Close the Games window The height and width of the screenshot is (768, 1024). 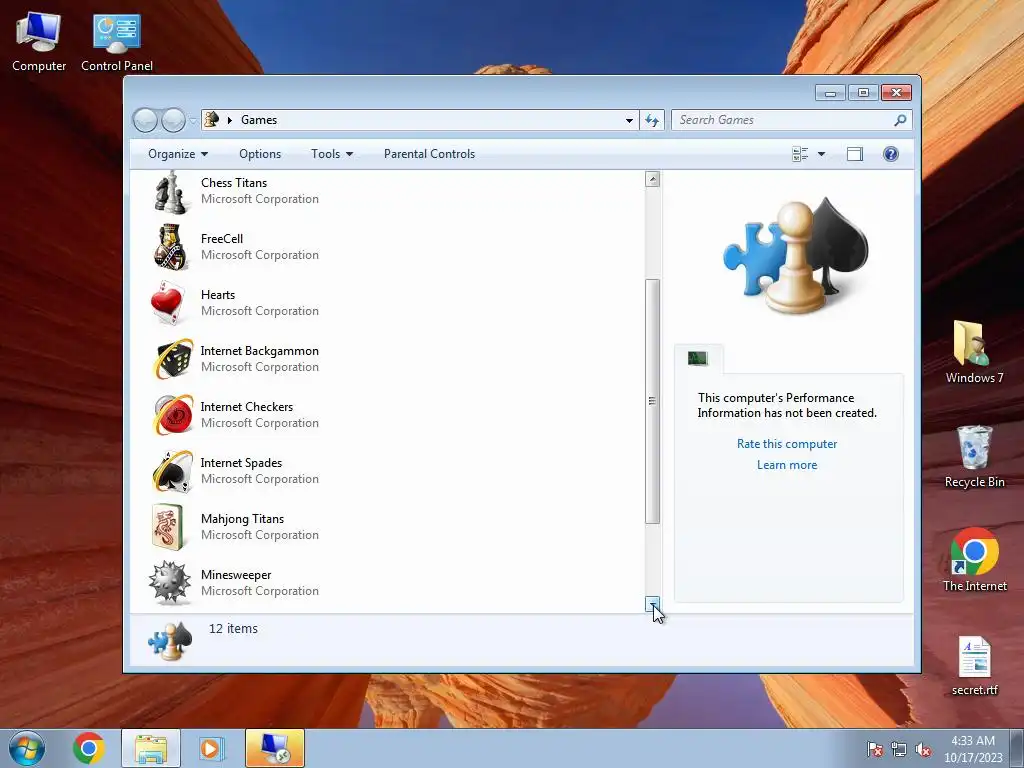click(x=896, y=93)
